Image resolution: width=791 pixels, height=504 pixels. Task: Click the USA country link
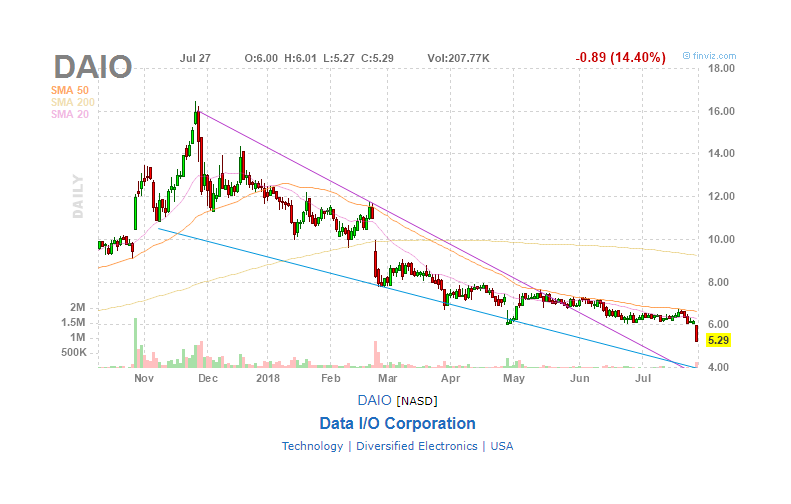tap(502, 446)
